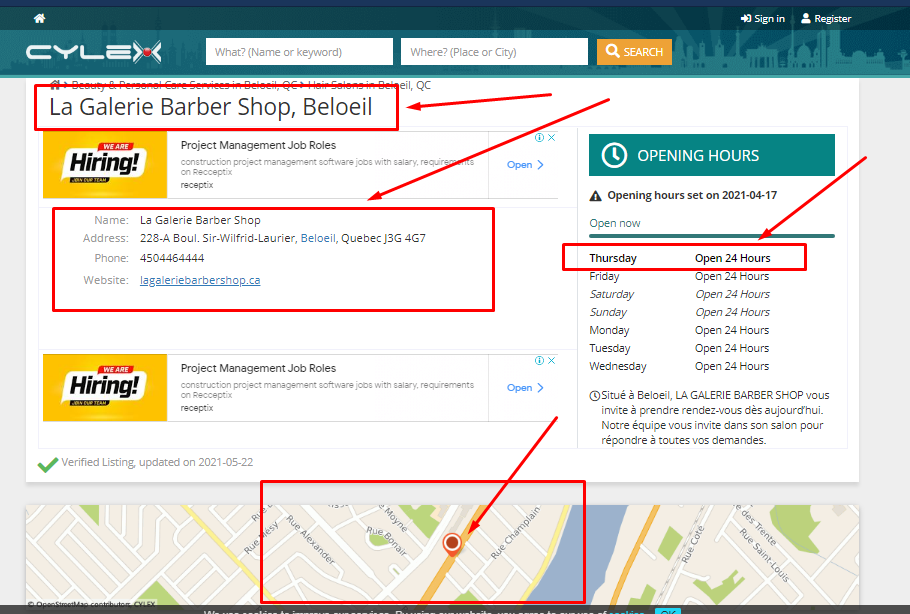Click Open on first Project Management ad
Screen dimensions: 910x614
coord(525,165)
